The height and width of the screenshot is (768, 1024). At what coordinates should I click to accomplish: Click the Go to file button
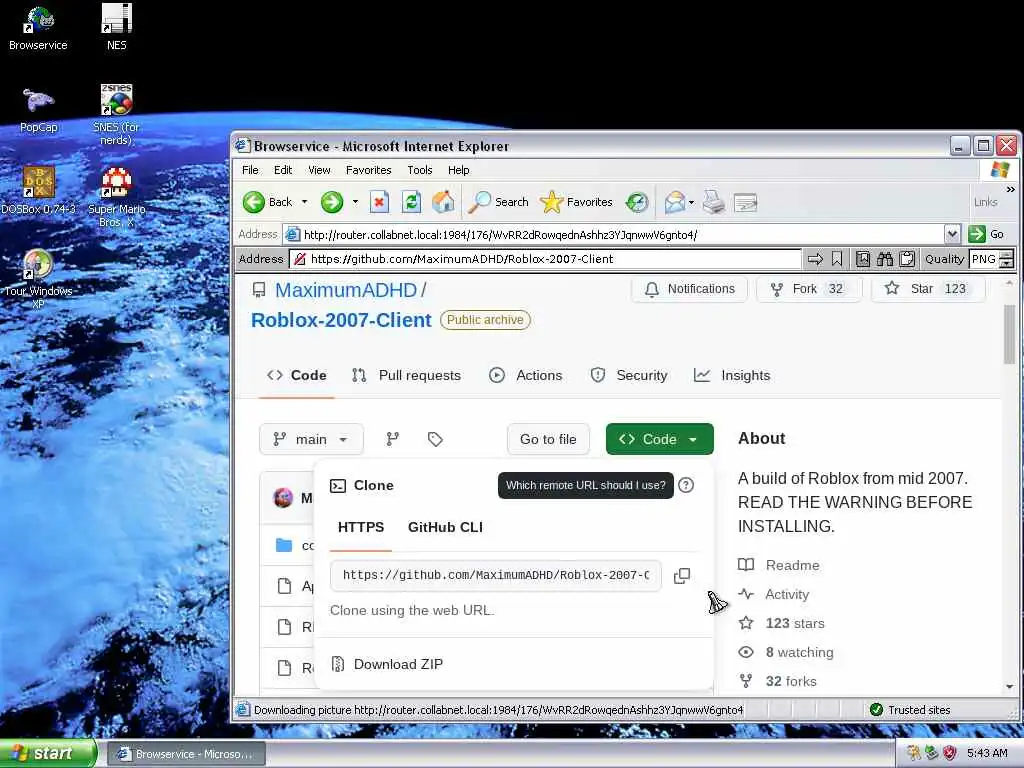(548, 439)
